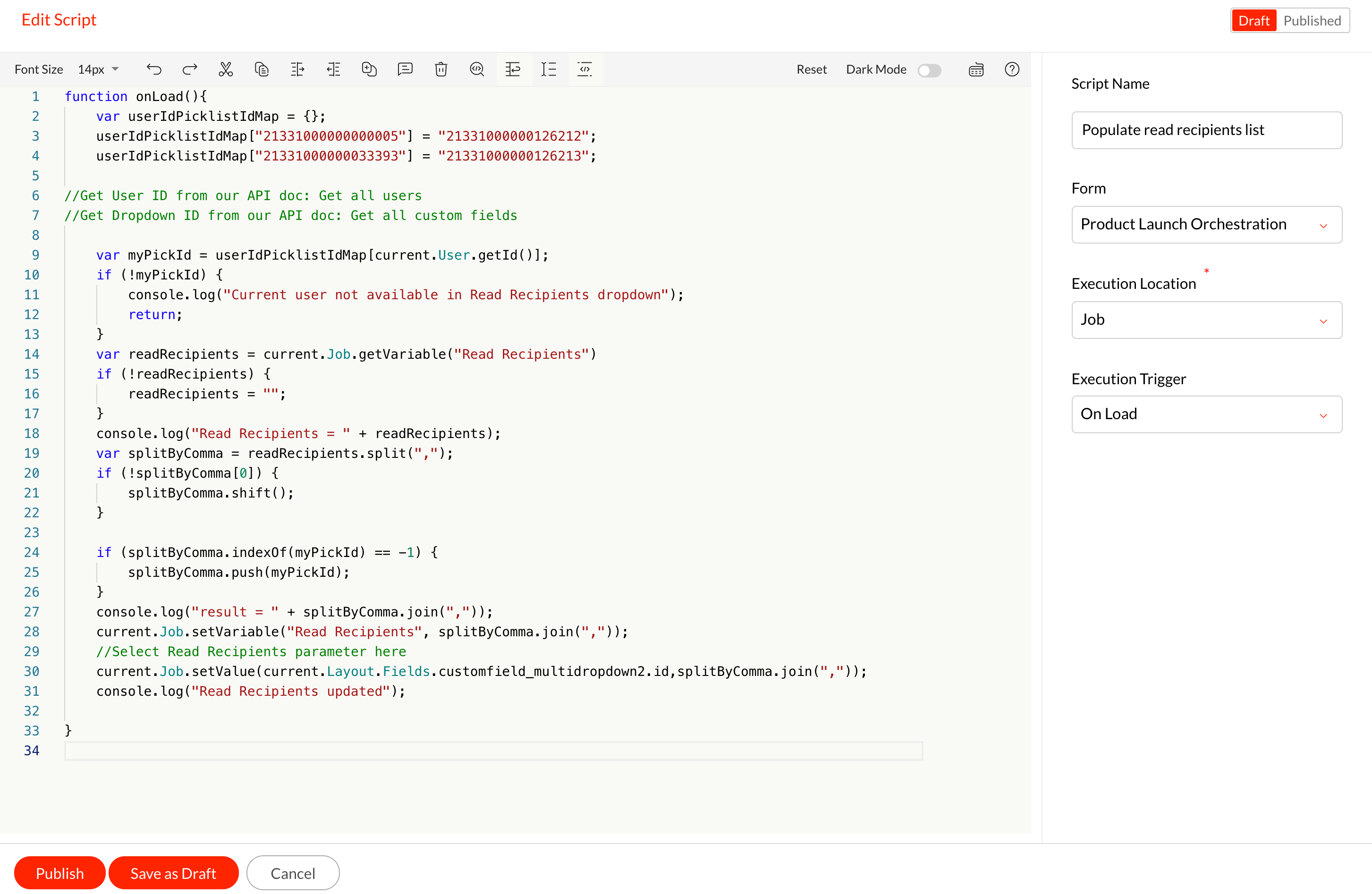Click the redo arrow icon
The width and height of the screenshot is (1372, 894).
coord(190,69)
